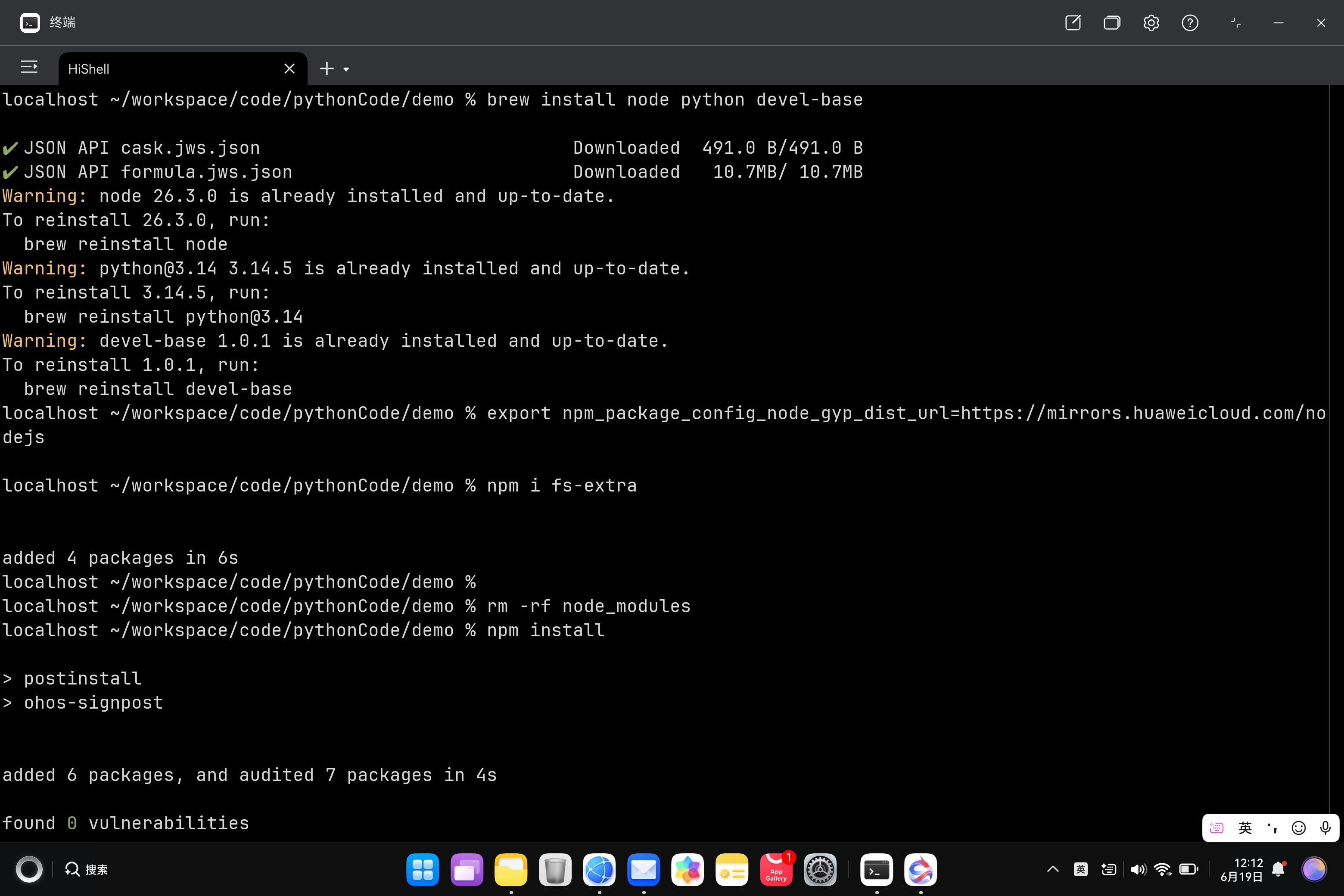This screenshot has width=1344, height=896.
Task: Click 'added 4 packages in 6s' line
Action: [120, 558]
